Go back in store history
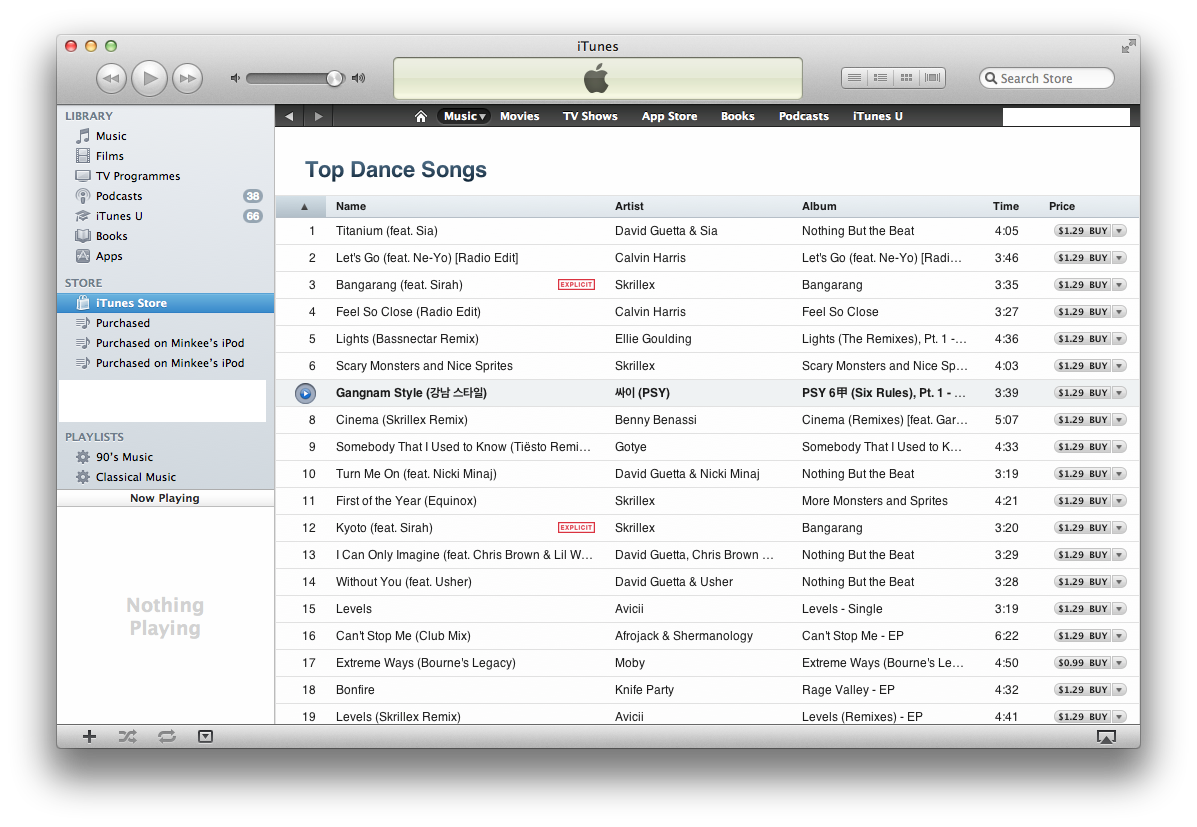The image size is (1197, 827). pyautogui.click(x=289, y=116)
